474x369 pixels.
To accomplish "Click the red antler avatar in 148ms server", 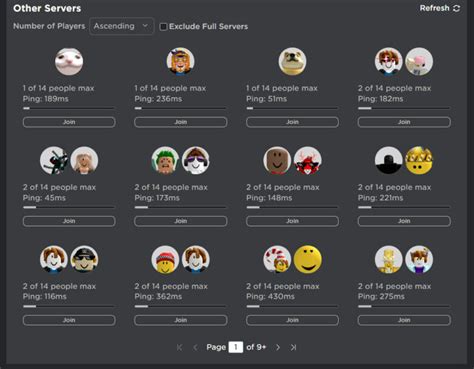I will point(307,160).
